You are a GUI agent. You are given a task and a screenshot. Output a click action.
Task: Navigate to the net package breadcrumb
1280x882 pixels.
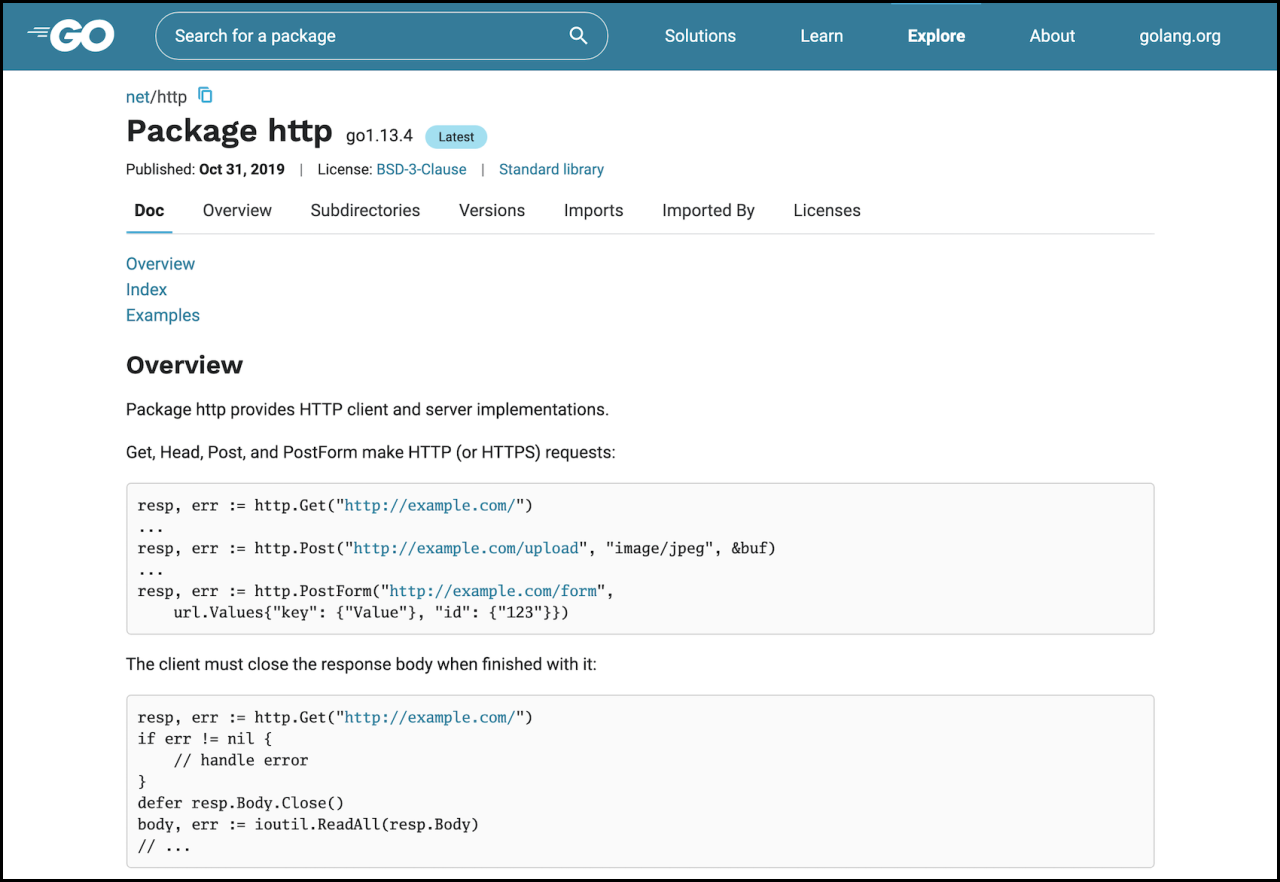pyautogui.click(x=137, y=96)
